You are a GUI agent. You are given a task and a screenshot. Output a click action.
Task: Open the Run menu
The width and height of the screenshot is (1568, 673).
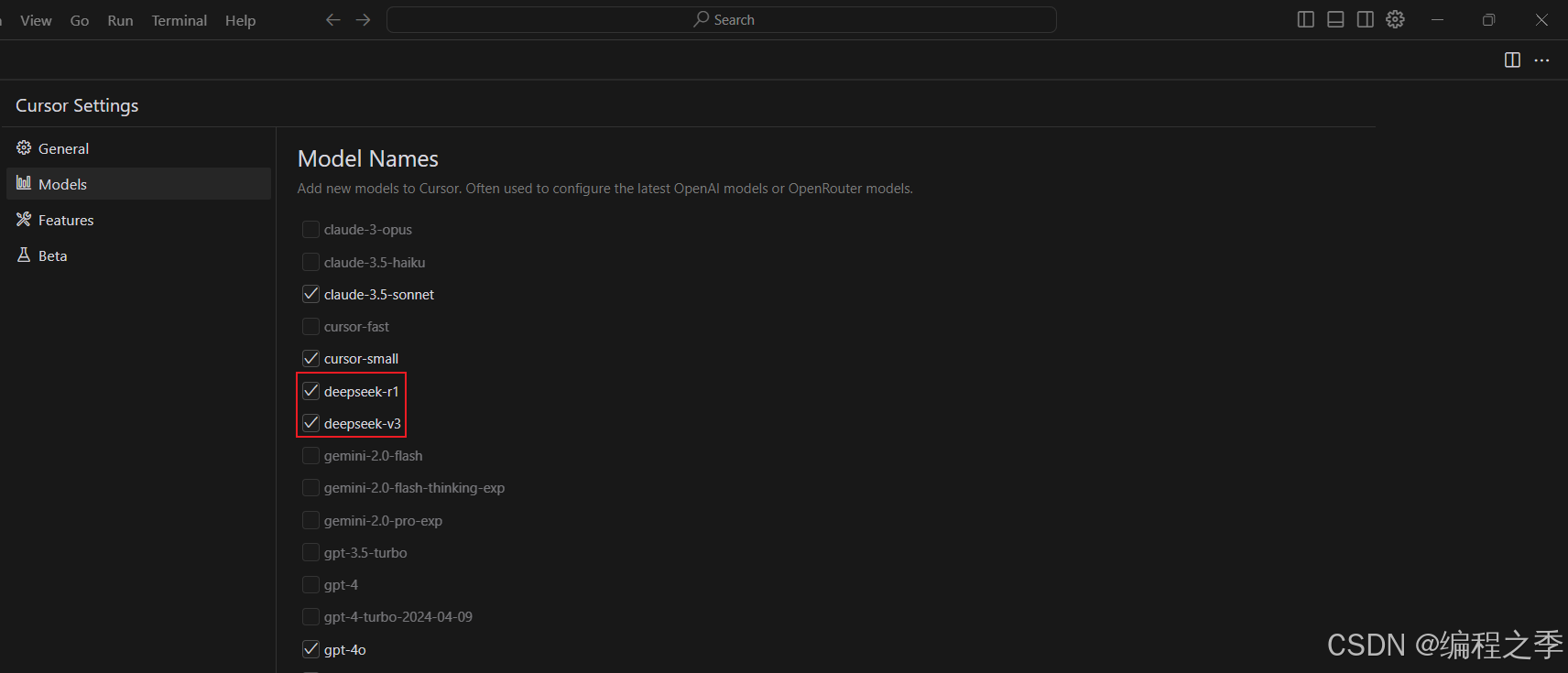120,20
